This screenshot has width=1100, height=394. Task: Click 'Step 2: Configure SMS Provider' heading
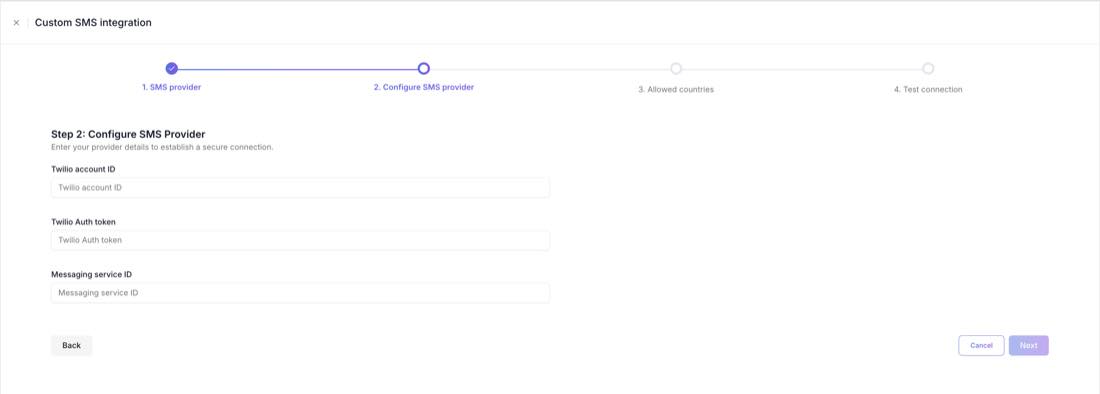[x=128, y=134]
